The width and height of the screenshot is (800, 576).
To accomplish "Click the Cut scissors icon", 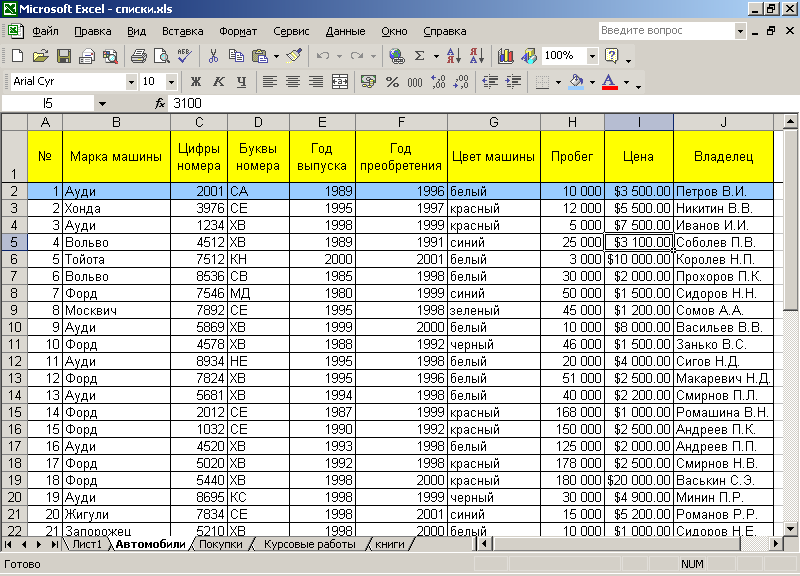I will click(x=213, y=56).
